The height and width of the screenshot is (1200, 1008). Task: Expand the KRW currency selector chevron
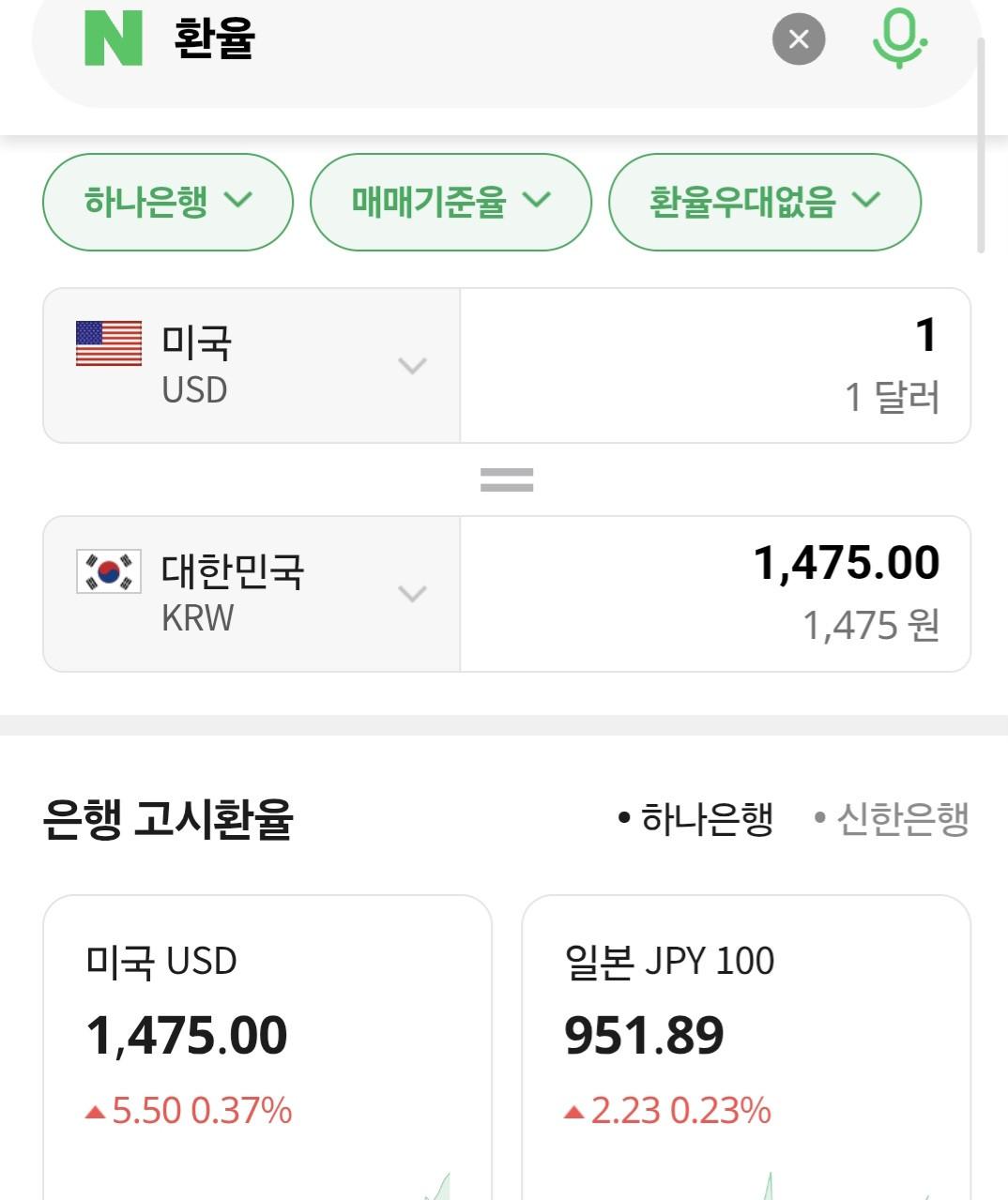point(412,593)
